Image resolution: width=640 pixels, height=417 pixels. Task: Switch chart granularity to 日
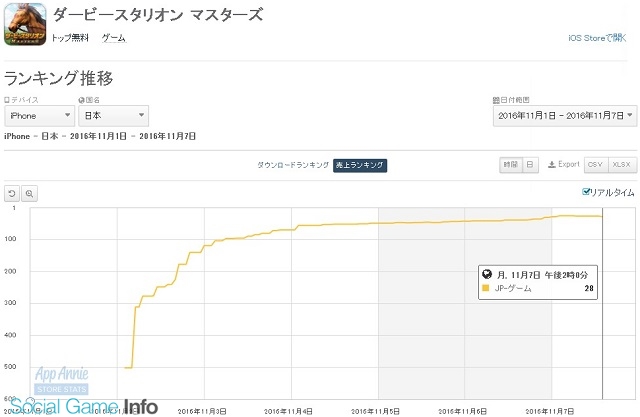[x=530, y=165]
